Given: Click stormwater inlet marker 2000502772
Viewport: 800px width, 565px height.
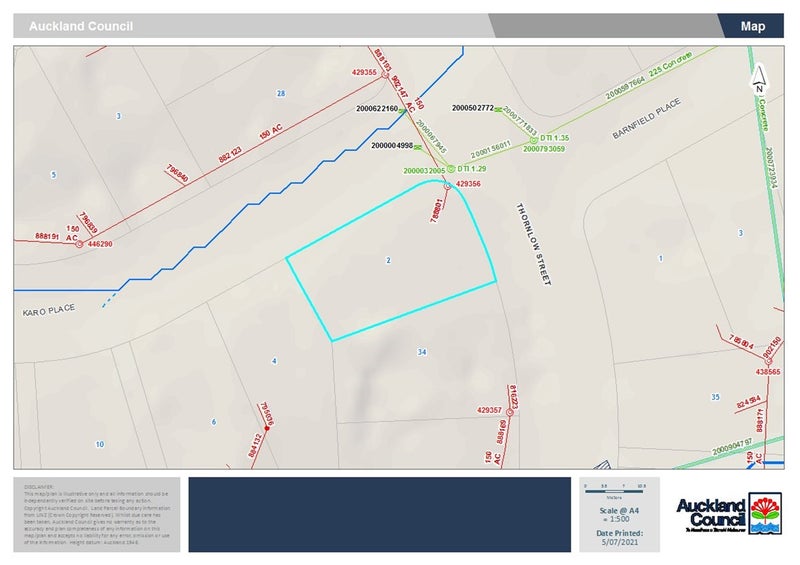Looking at the screenshot, I should coord(500,108).
